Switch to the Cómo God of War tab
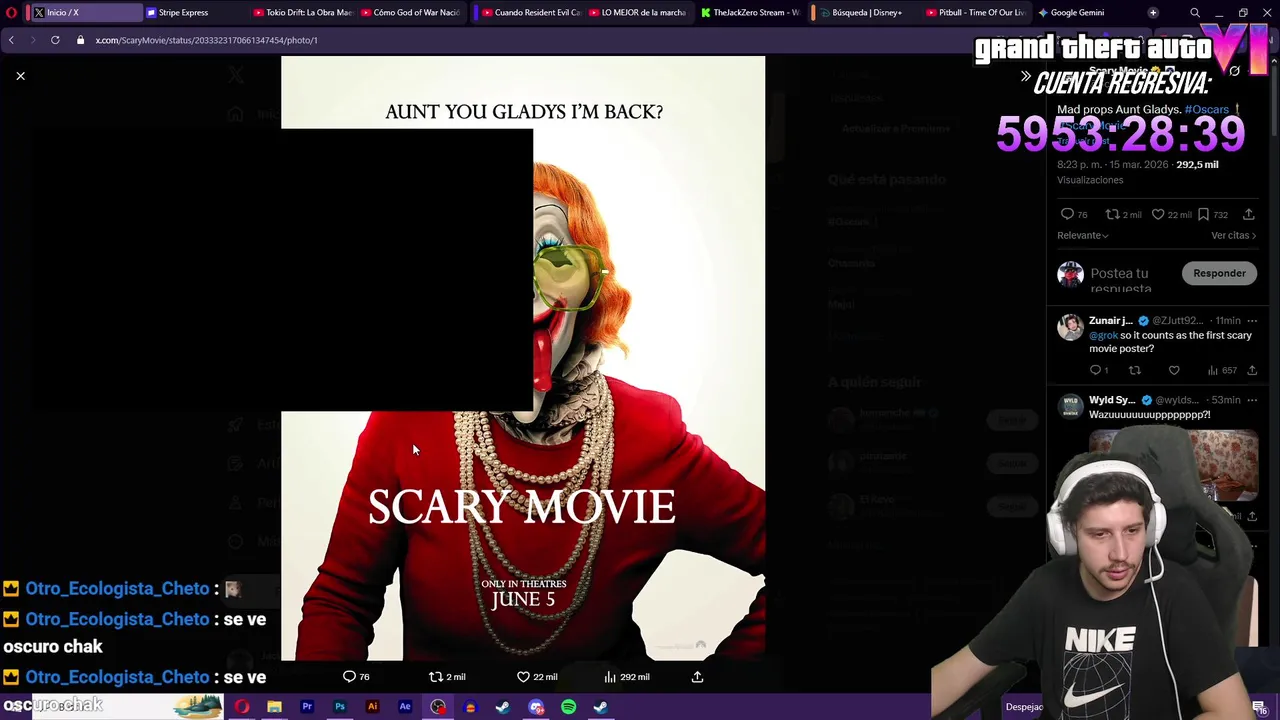 410,12
